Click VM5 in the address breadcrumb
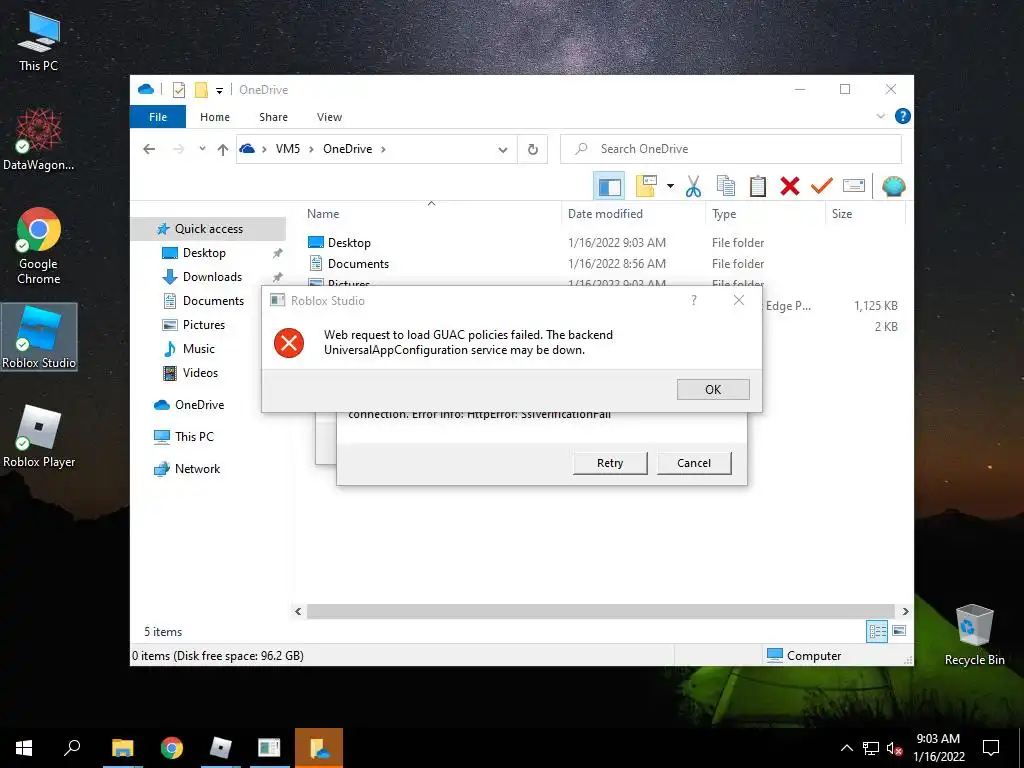The height and width of the screenshot is (768, 1024). (x=287, y=149)
